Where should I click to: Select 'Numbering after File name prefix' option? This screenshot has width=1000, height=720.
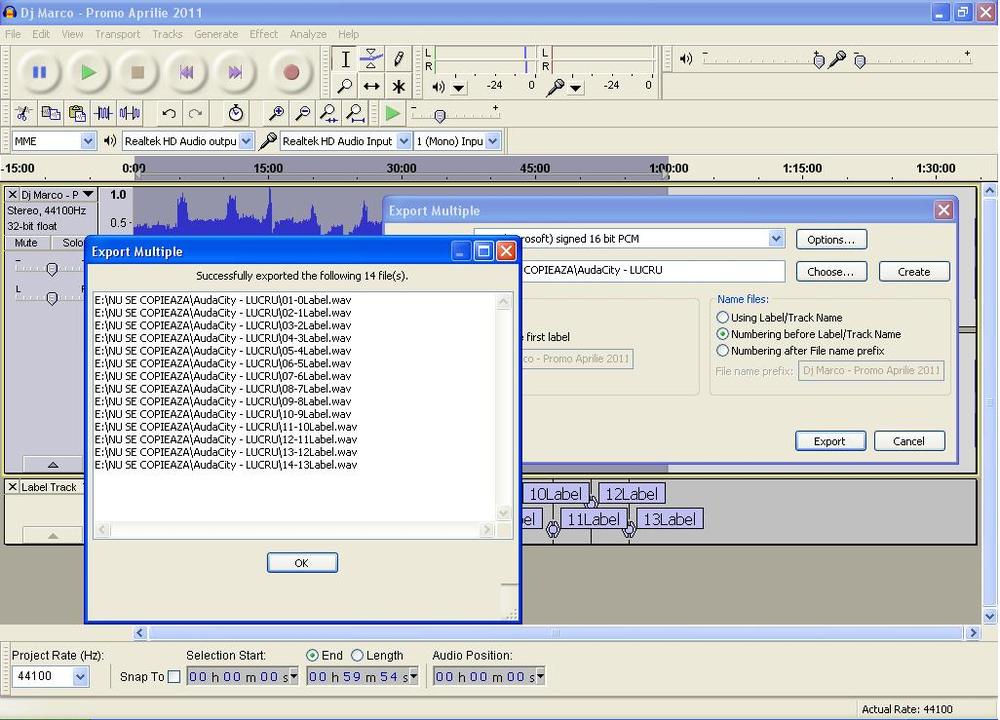pyautogui.click(x=723, y=350)
